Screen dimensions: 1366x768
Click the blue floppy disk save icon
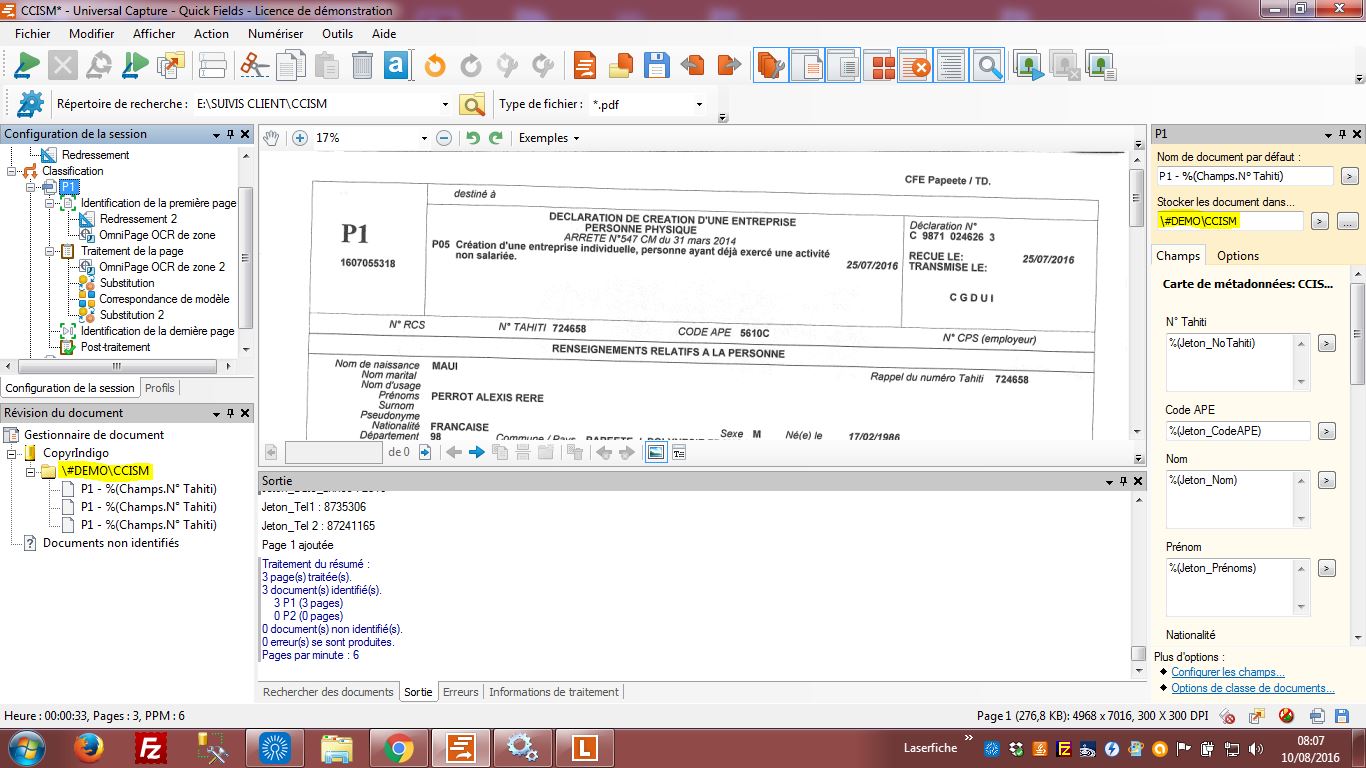tap(656, 66)
